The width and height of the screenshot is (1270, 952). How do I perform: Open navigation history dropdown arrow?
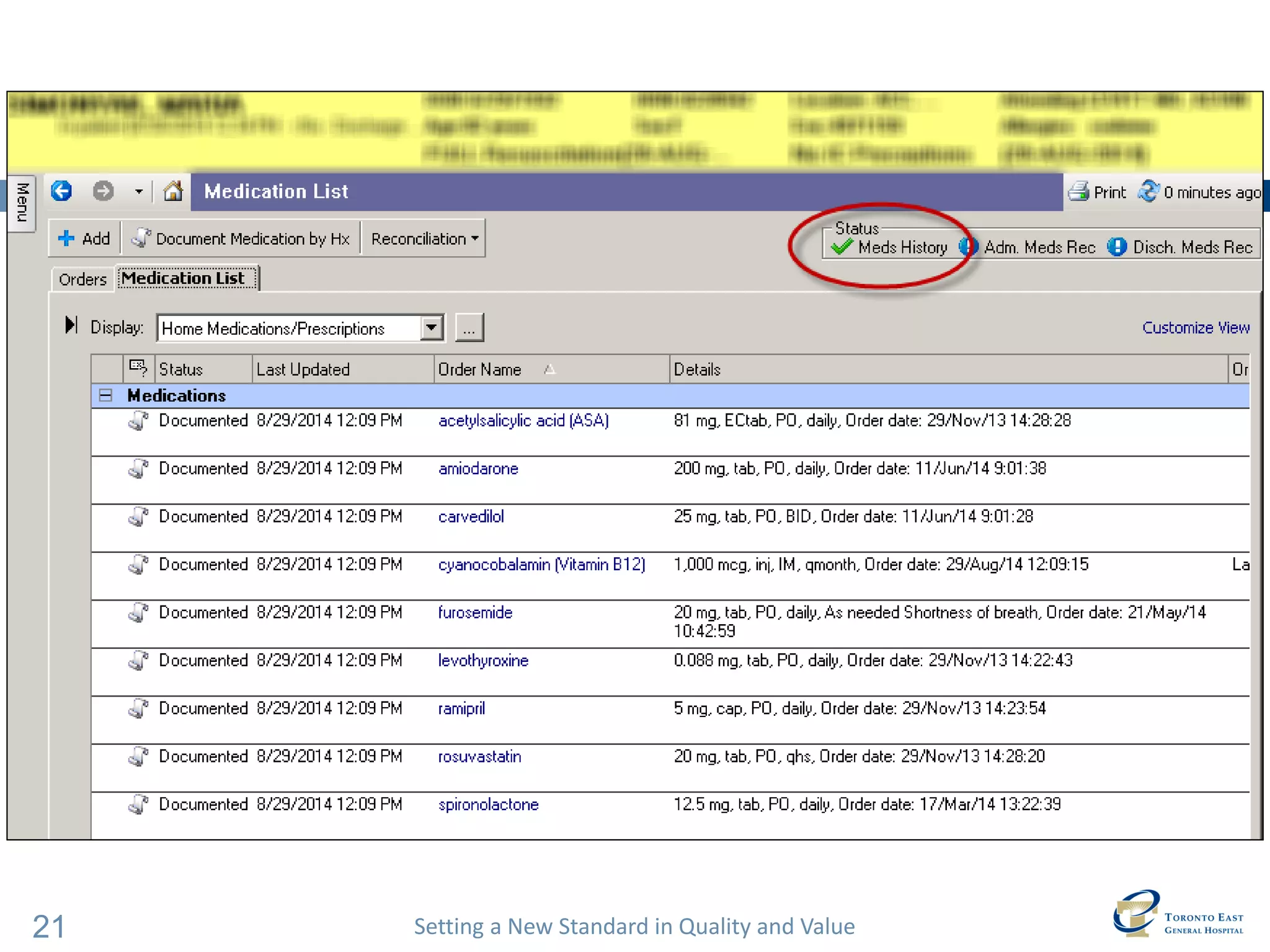point(139,192)
